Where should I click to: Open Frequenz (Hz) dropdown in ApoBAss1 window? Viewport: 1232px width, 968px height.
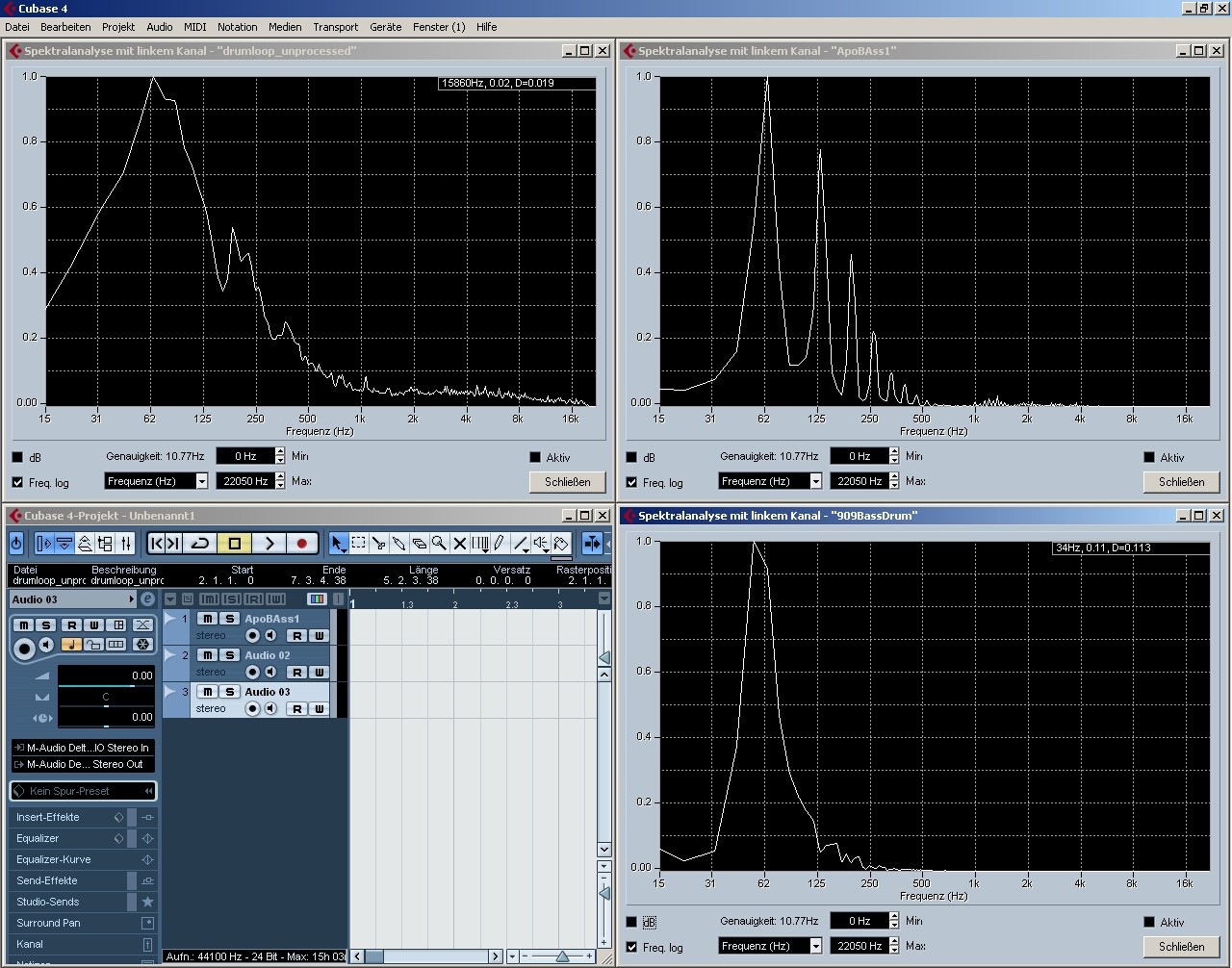pyautogui.click(x=770, y=481)
